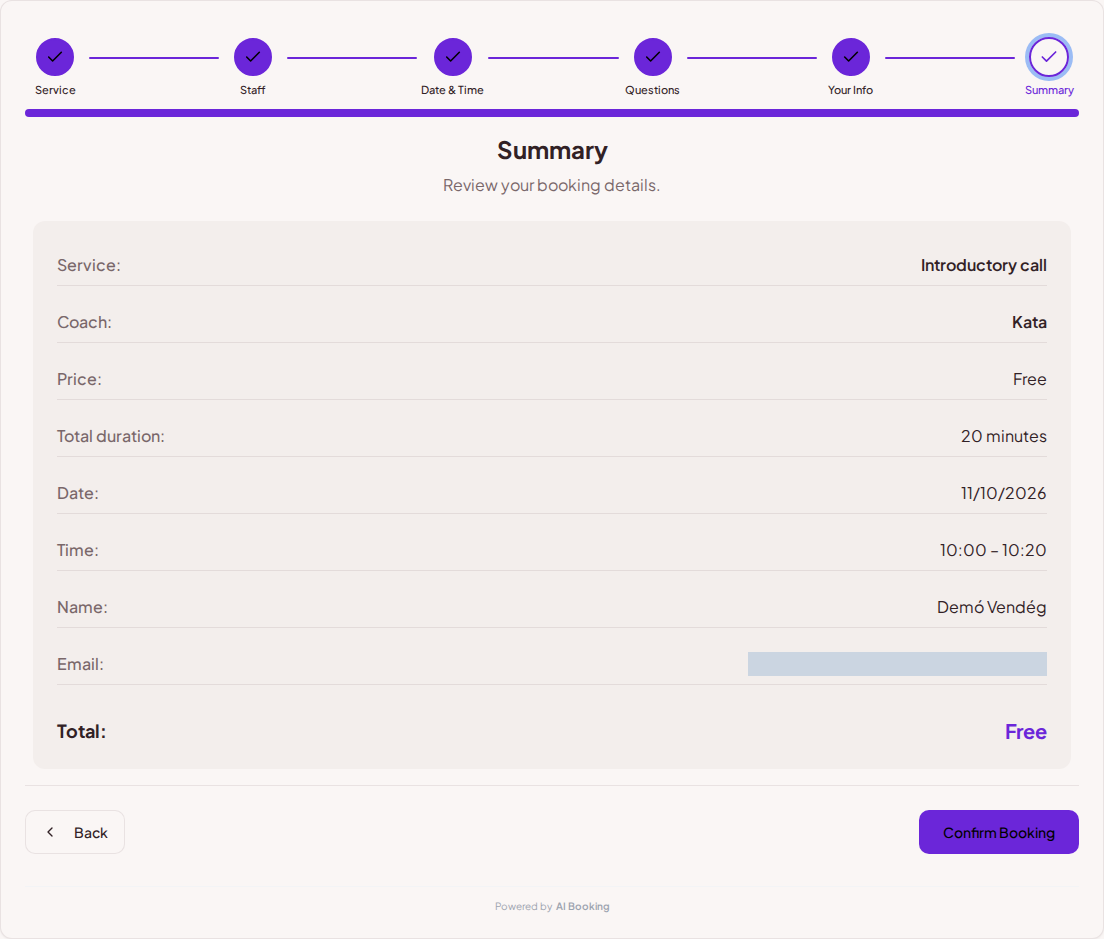Click the Back arrow chevron icon
The image size is (1104, 939).
tap(50, 832)
